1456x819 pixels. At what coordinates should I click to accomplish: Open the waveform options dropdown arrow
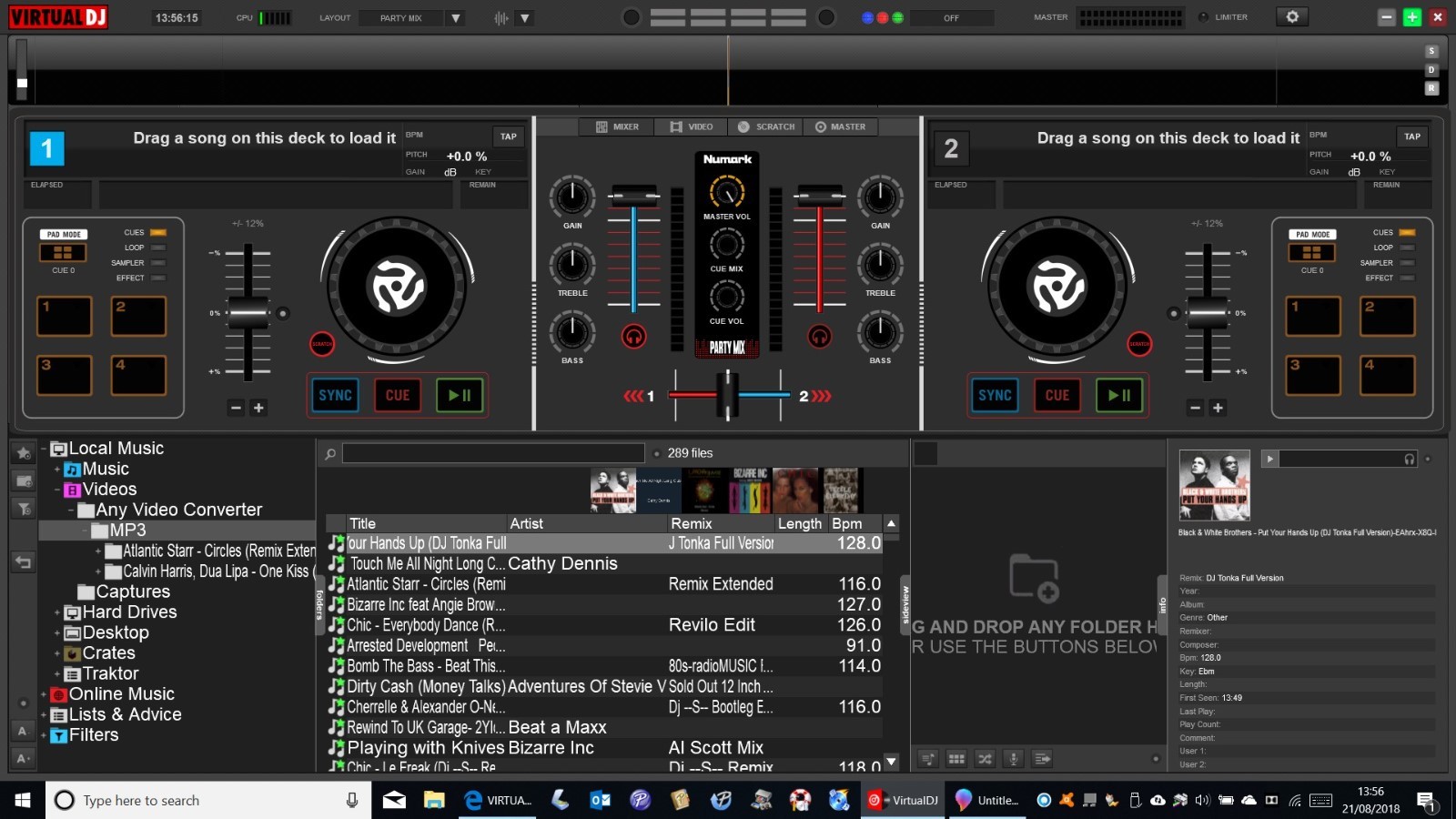point(524,17)
